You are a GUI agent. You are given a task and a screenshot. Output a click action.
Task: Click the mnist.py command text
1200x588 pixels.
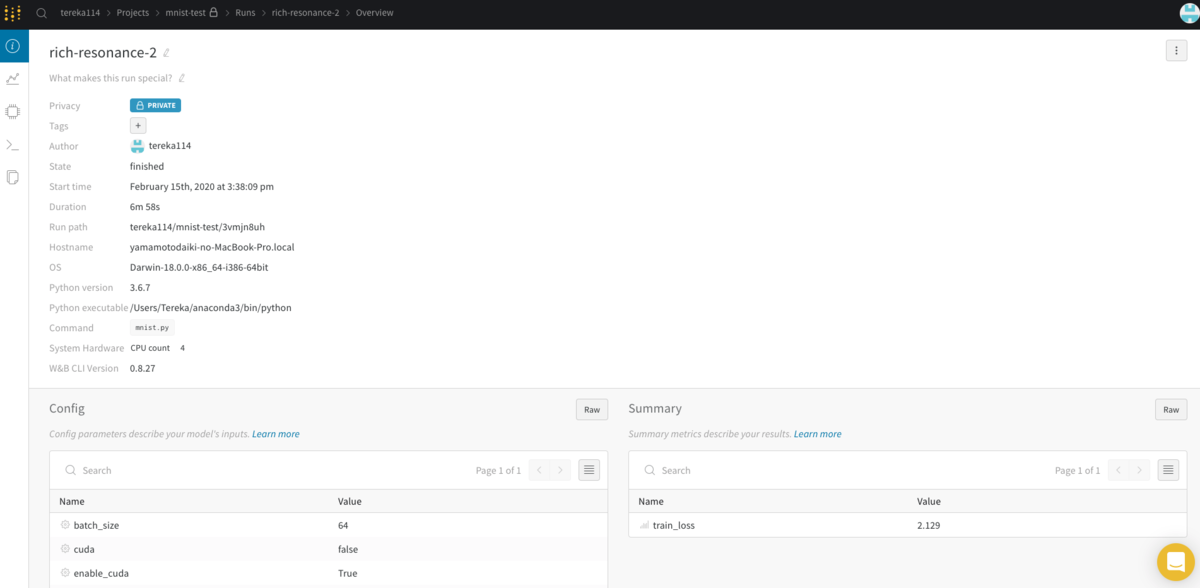click(x=152, y=328)
